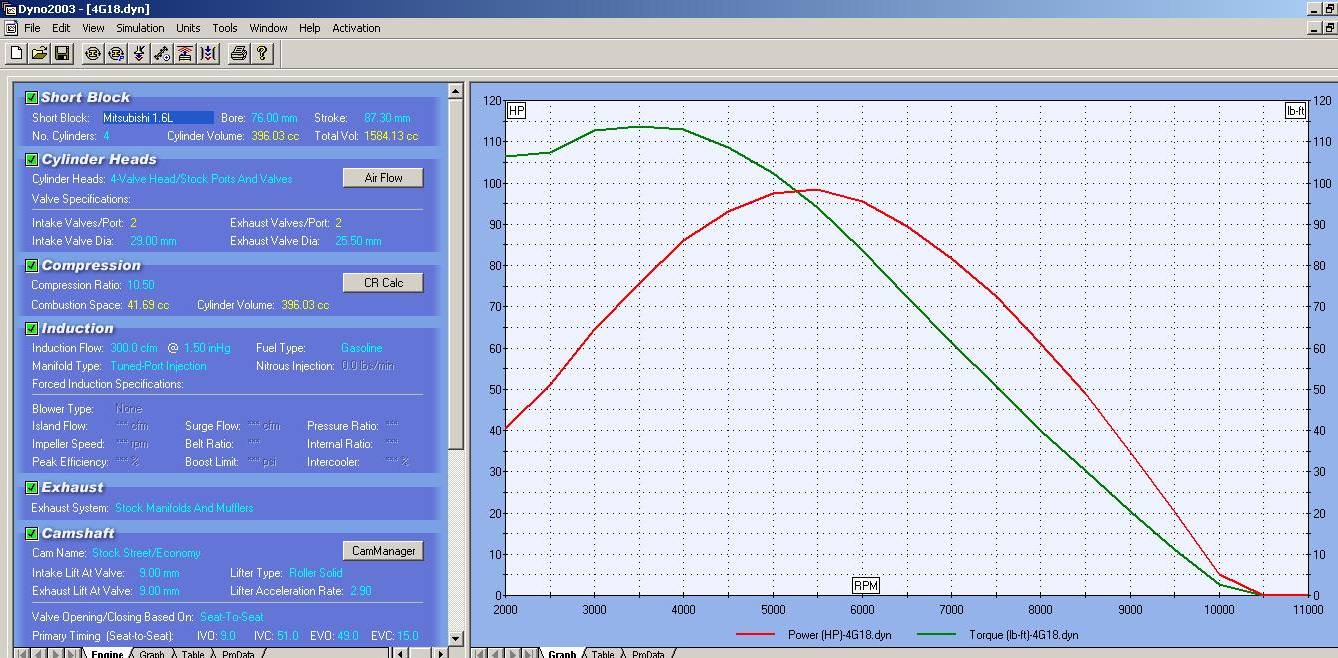The image size is (1338, 658).
Task: Open the Simulation menu
Action: 140,28
